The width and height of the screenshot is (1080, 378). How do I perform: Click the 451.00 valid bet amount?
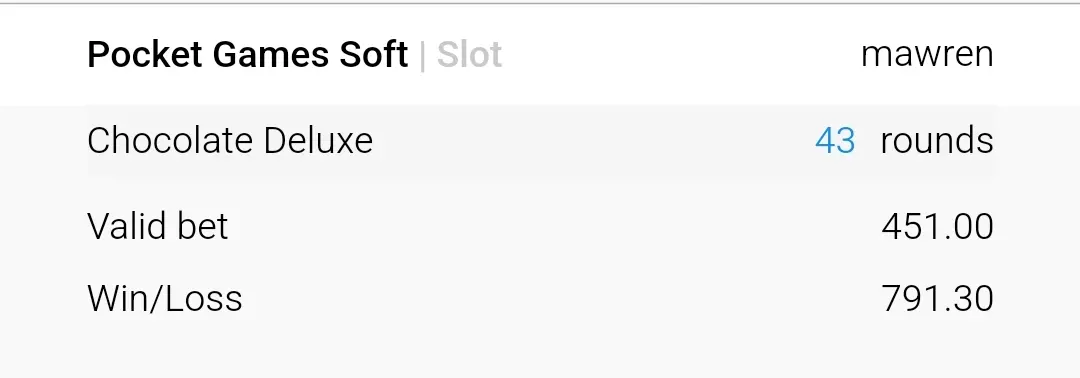coord(937,227)
